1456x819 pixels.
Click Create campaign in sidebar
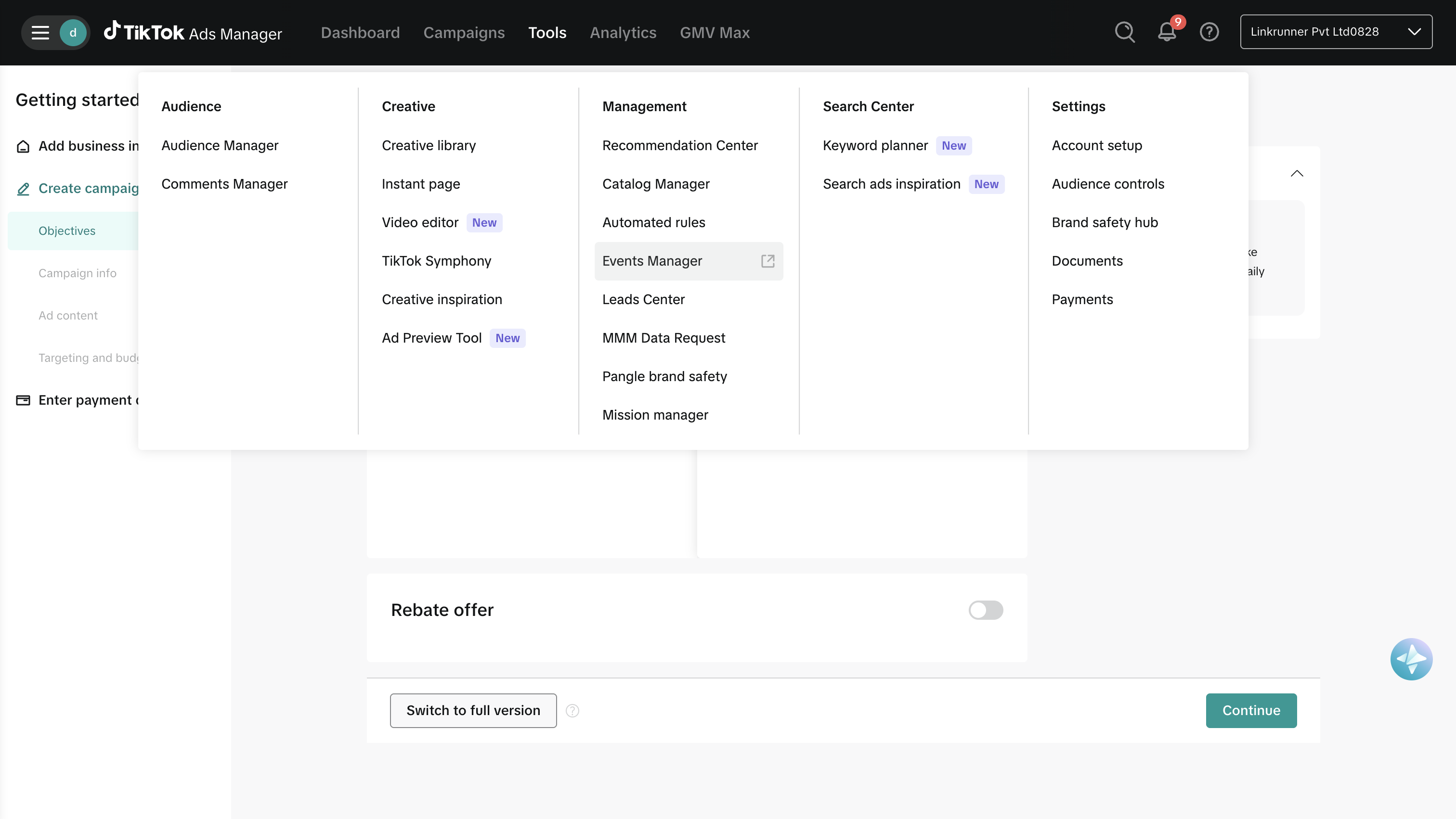(88, 189)
